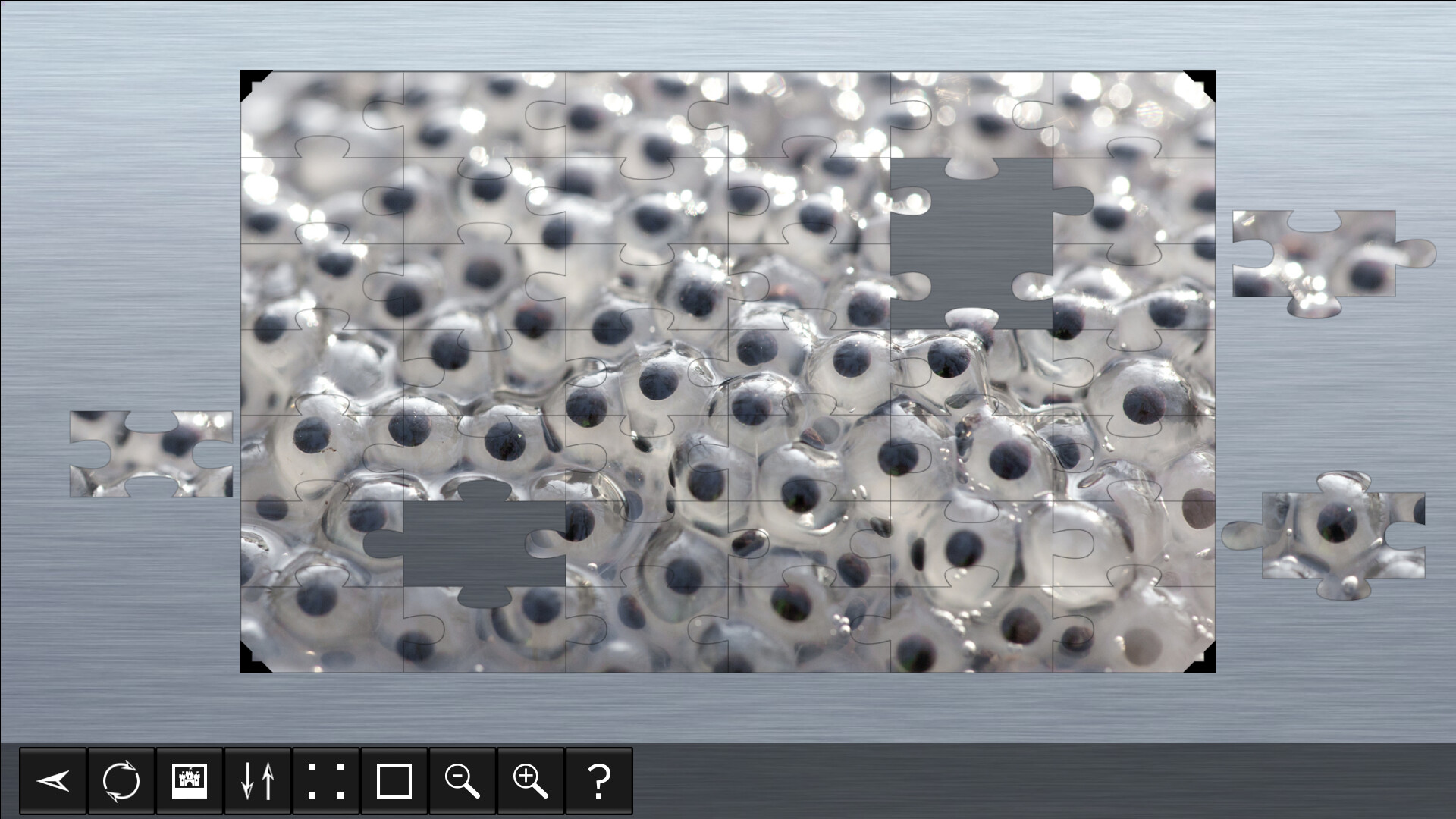This screenshot has height=819, width=1456.
Task: Toggle the puzzle border outline icon
Action: [x=394, y=781]
